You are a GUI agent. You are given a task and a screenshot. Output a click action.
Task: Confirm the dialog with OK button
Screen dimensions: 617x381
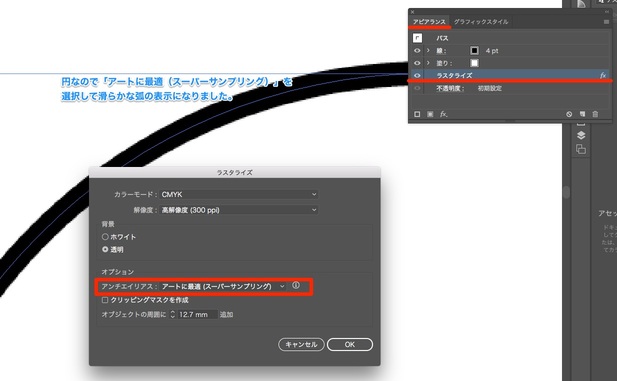[x=350, y=344]
